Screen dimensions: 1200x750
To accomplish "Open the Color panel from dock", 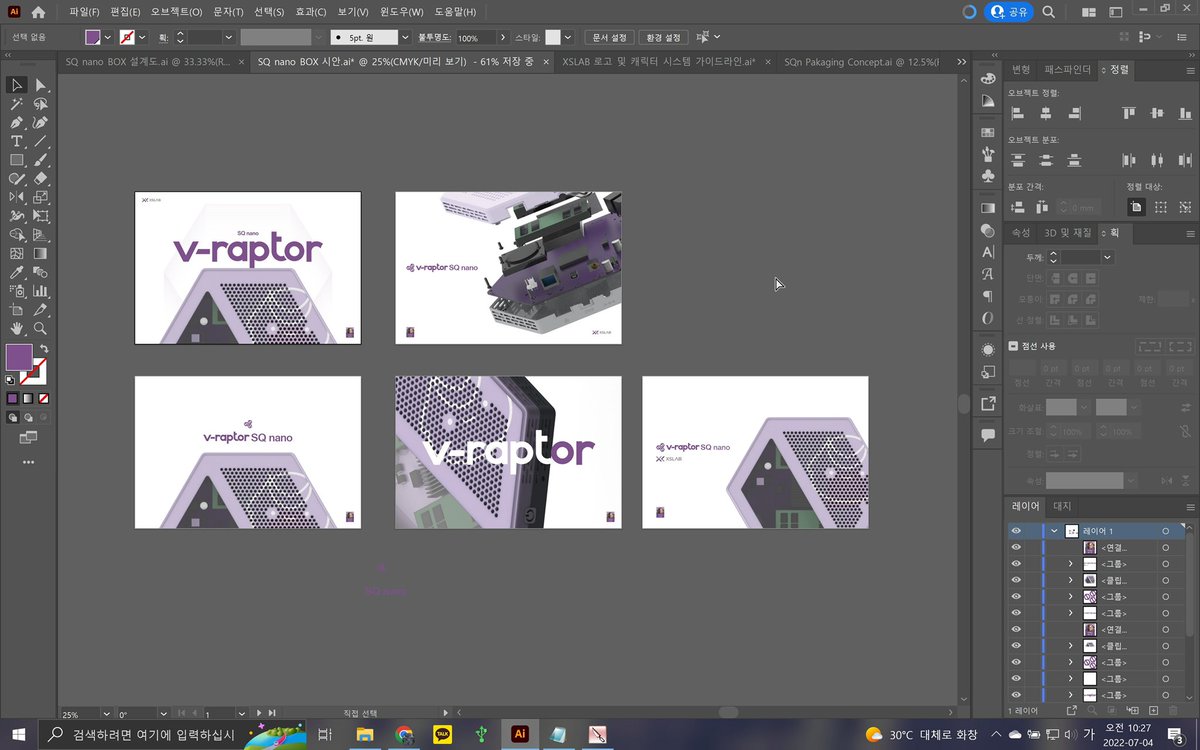I will tap(988, 77).
